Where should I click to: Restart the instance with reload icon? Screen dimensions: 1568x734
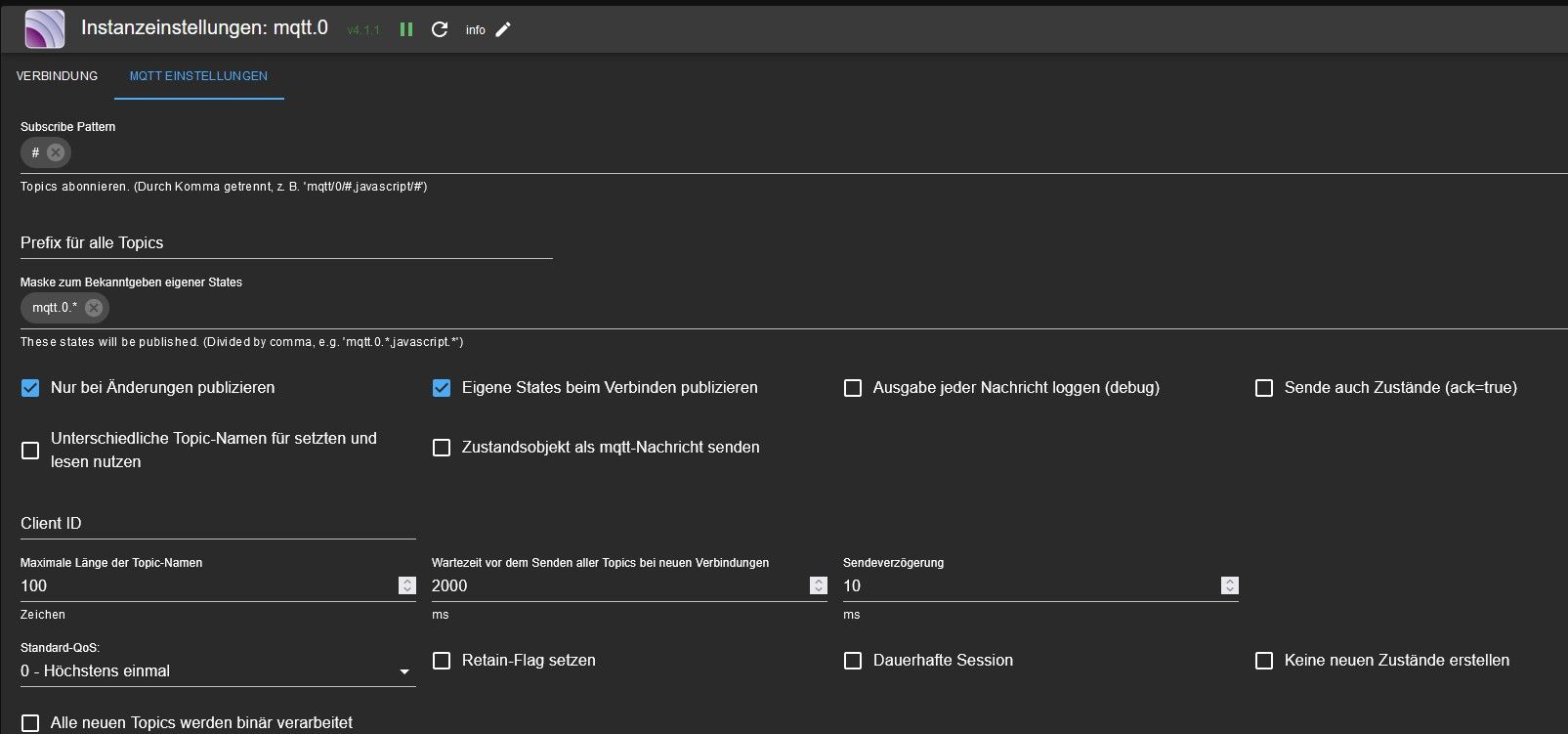[x=440, y=29]
